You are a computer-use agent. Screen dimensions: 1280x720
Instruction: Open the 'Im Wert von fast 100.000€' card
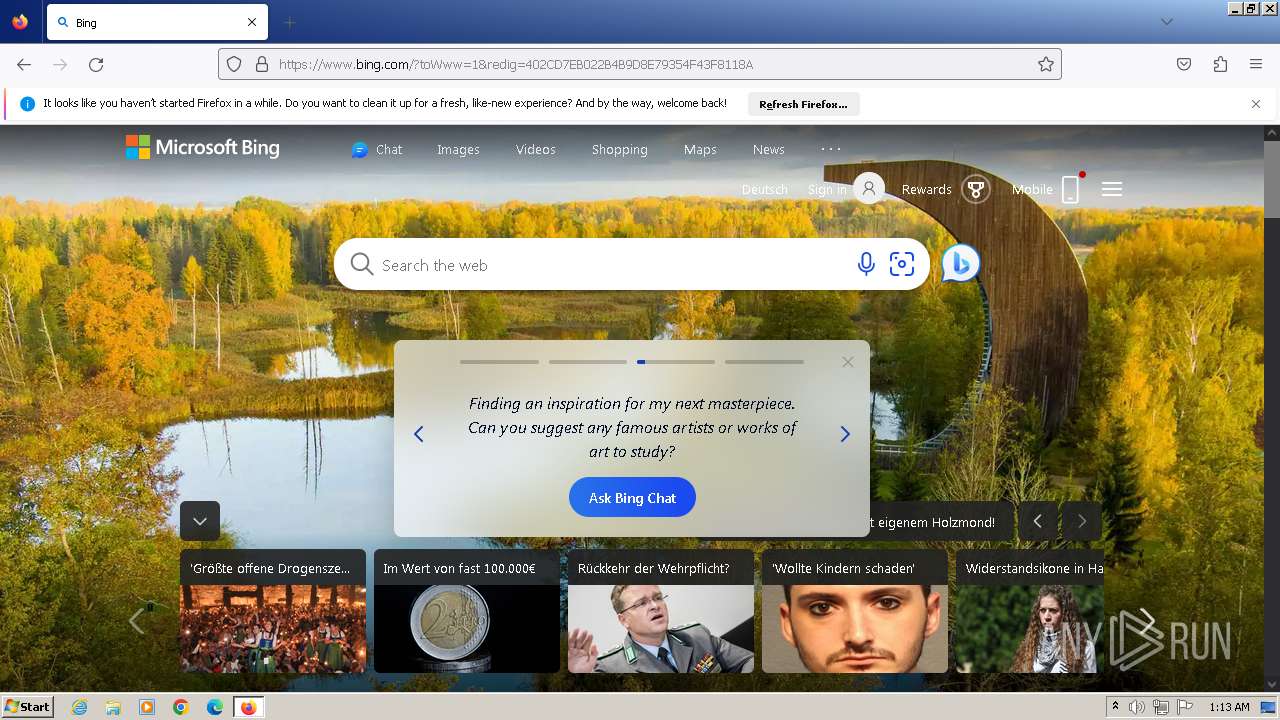(x=467, y=610)
